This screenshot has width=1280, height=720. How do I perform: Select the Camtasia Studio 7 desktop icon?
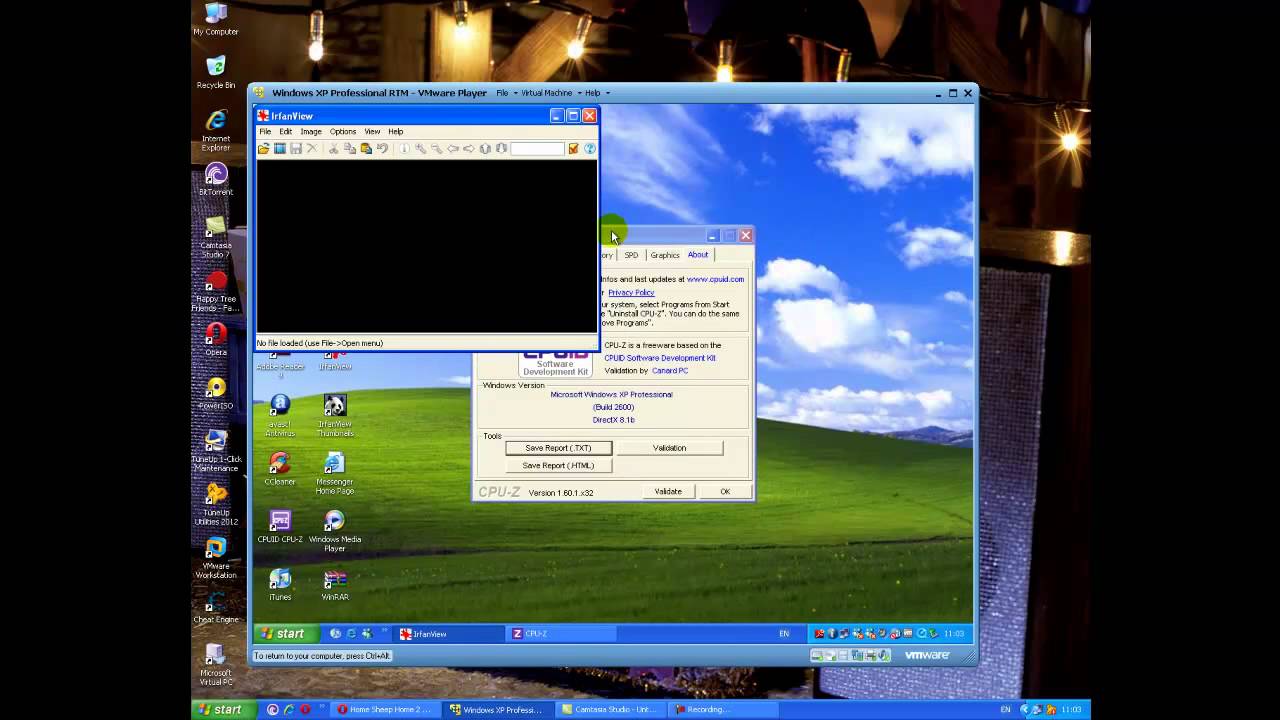216,238
